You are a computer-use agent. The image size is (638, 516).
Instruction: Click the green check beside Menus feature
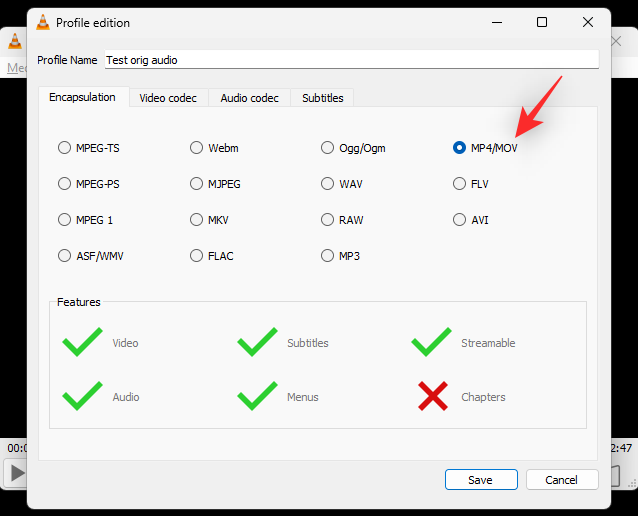(257, 396)
